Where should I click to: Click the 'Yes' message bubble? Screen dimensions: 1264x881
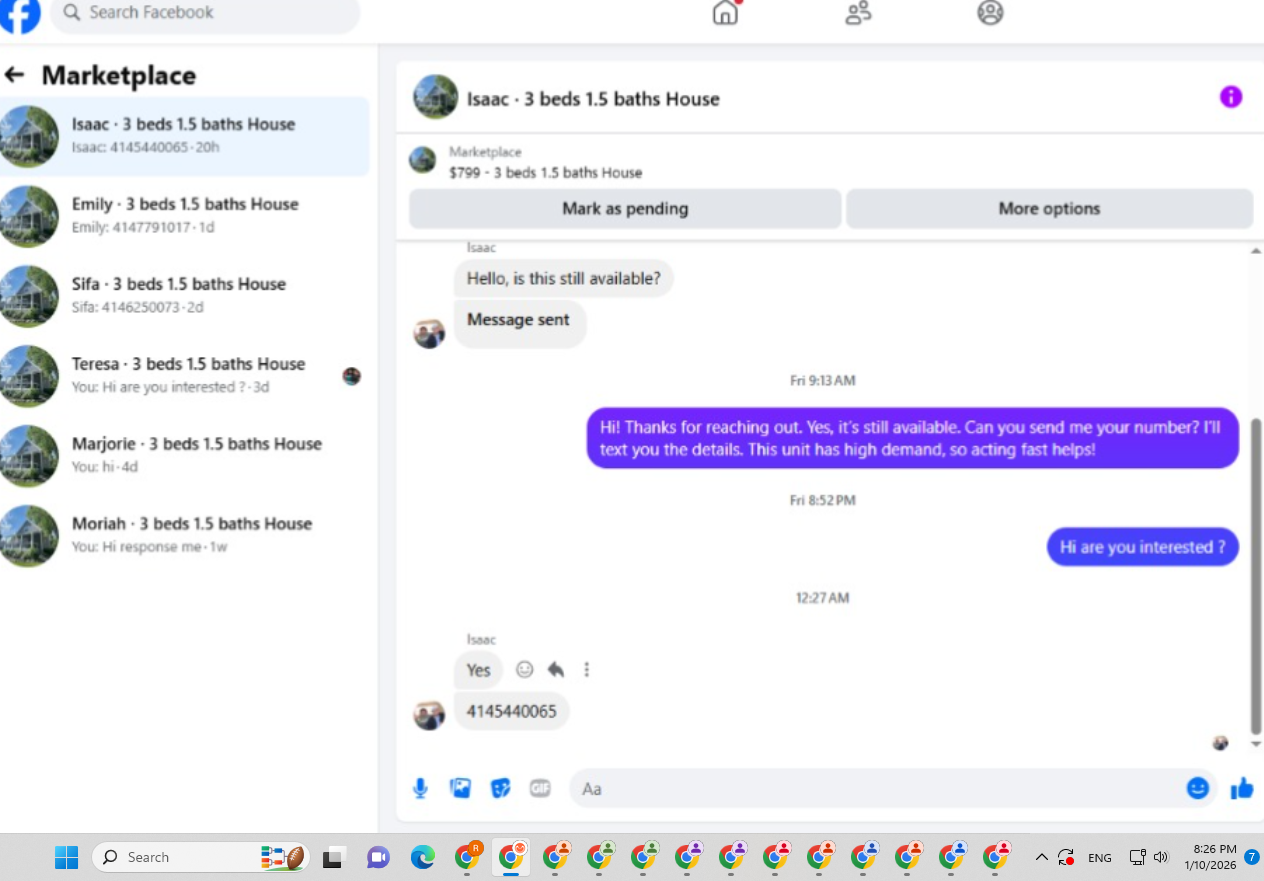tap(479, 670)
